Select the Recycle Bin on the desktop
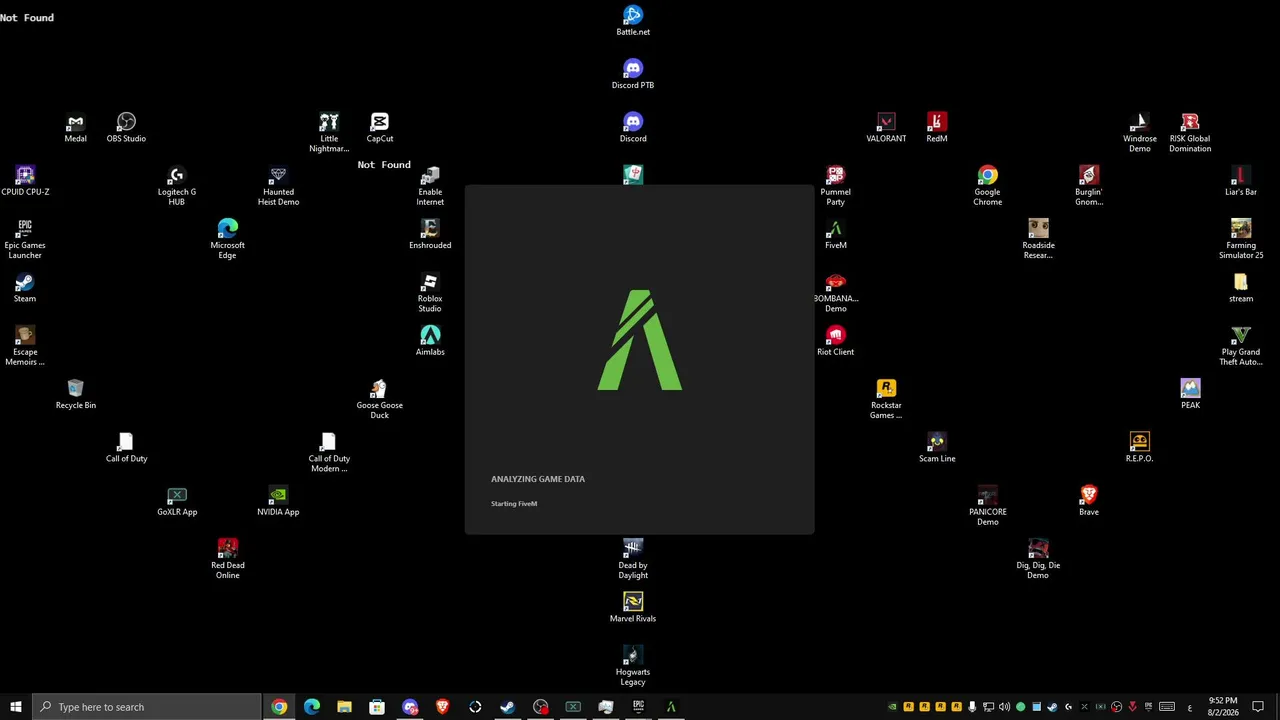This screenshot has height=720, width=1280. coord(76,394)
